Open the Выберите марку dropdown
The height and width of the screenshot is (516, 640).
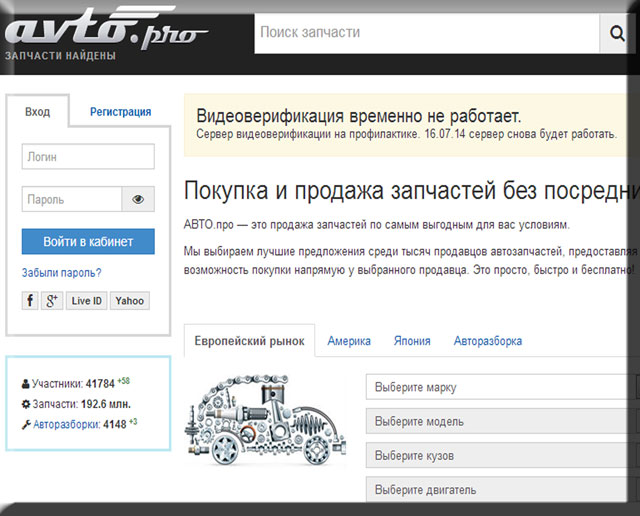click(500, 387)
